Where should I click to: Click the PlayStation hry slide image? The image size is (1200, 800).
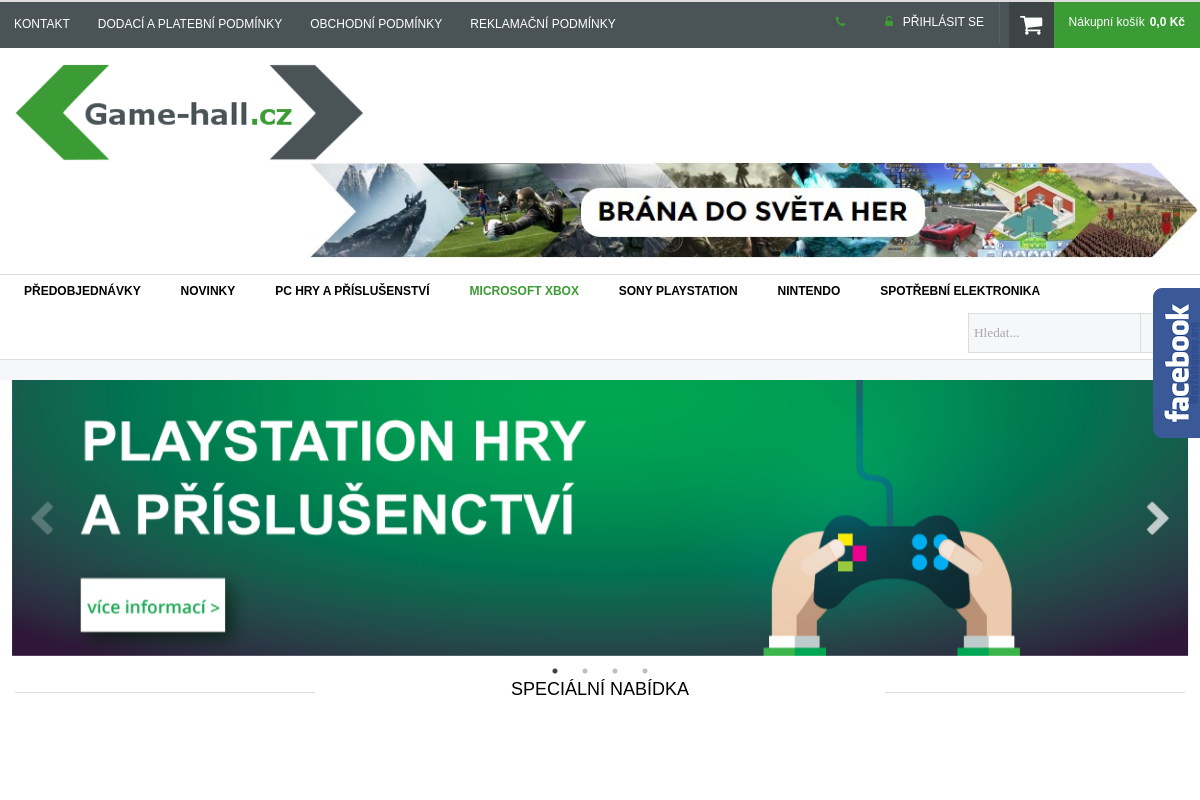pos(600,518)
